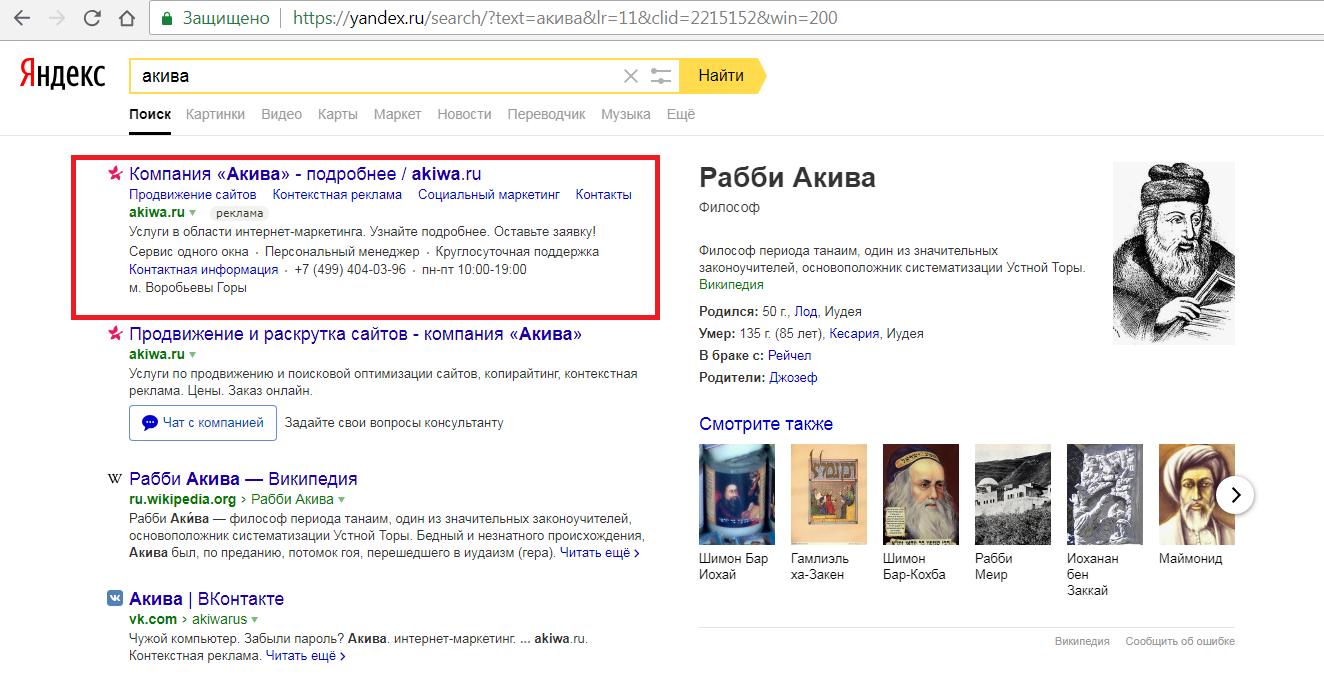Image resolution: width=1324 pixels, height=678 pixels.
Task: Open Продвижение сайтов sitelink
Action: click(x=193, y=195)
